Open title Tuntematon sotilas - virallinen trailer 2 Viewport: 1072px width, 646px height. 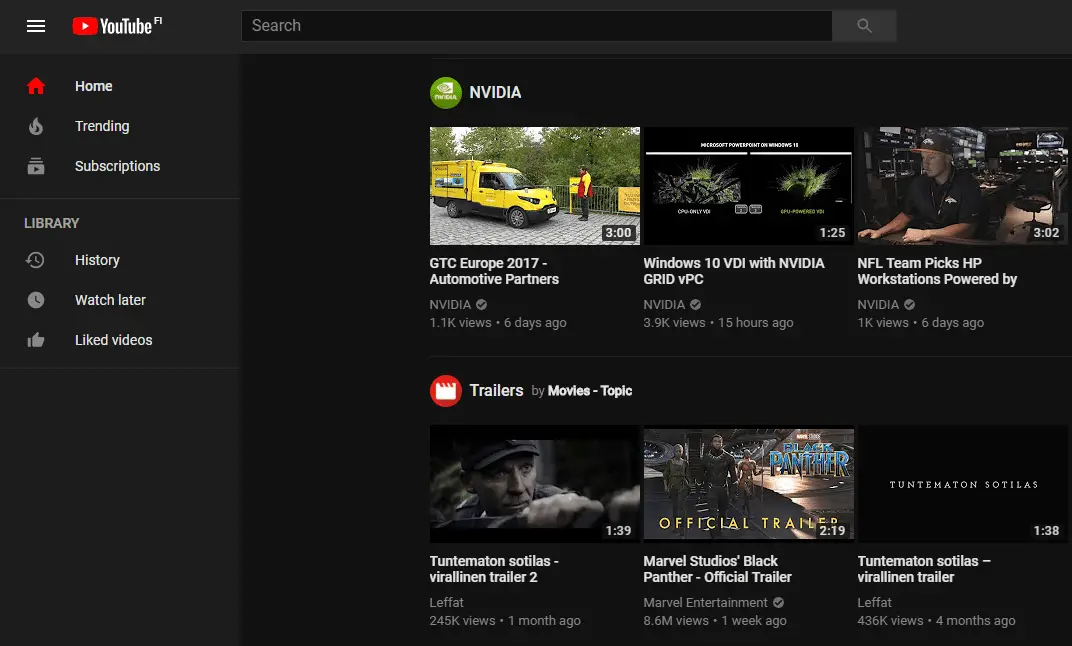pos(494,569)
